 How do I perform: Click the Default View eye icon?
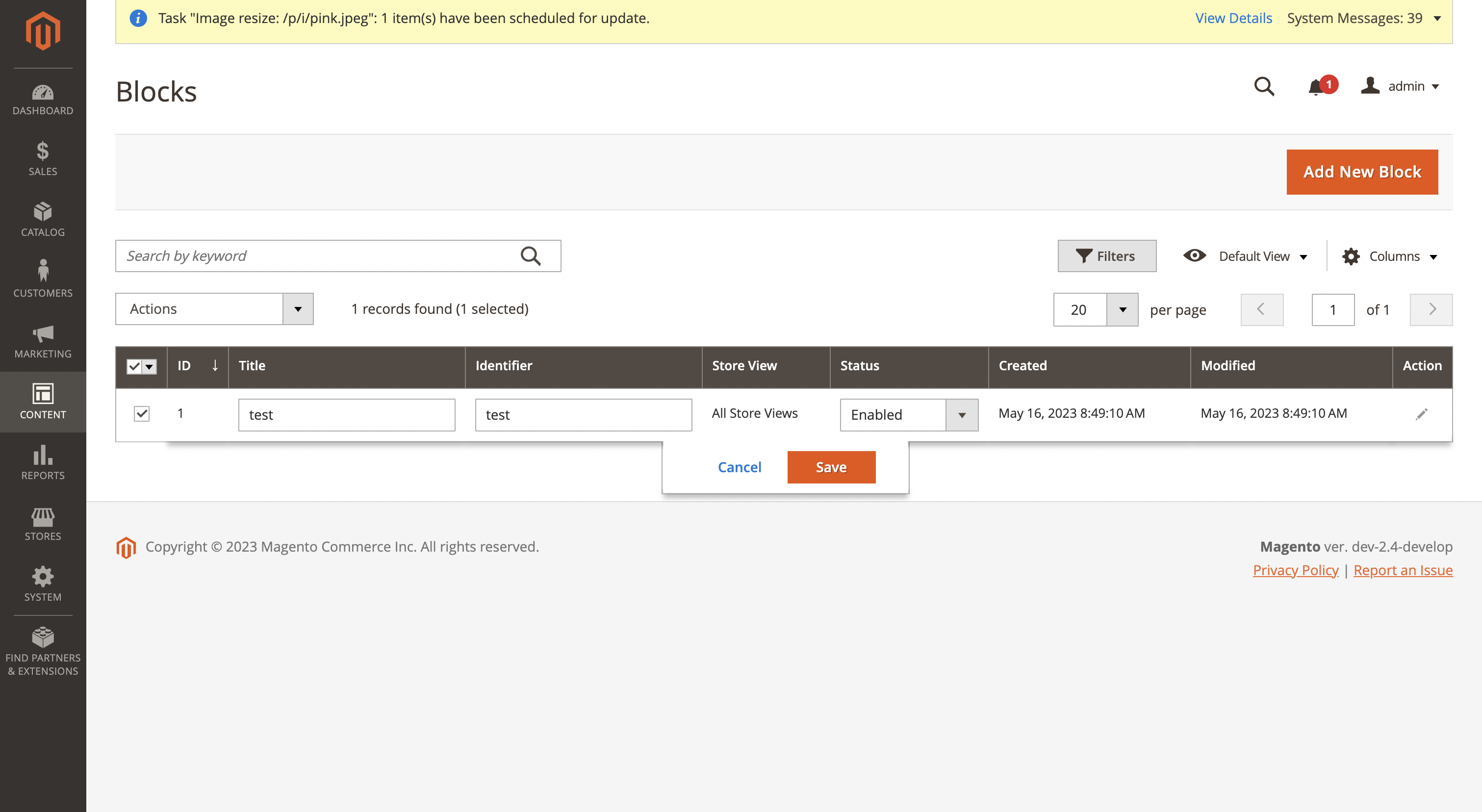(x=1195, y=256)
